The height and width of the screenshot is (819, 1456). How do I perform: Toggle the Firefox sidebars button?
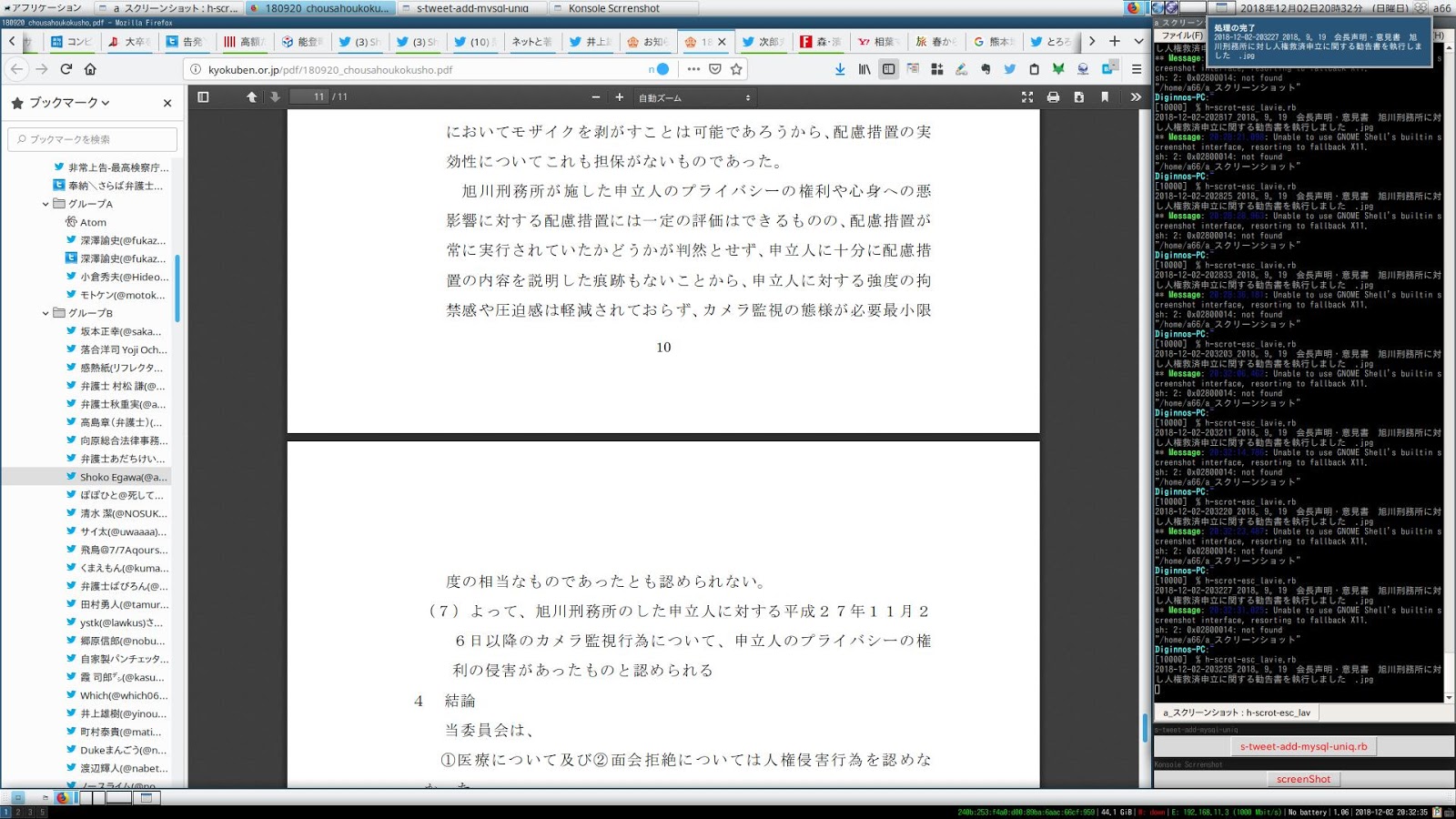tap(889, 69)
